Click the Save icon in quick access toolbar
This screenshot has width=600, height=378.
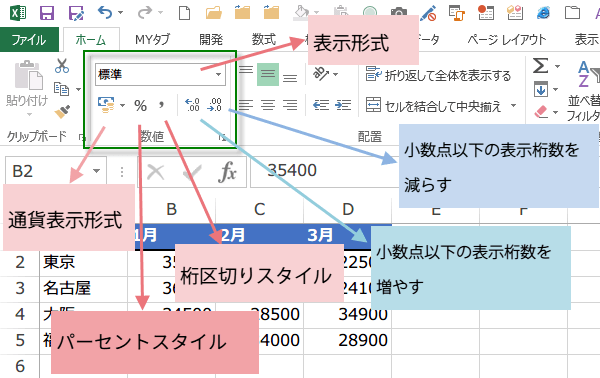pos(47,13)
